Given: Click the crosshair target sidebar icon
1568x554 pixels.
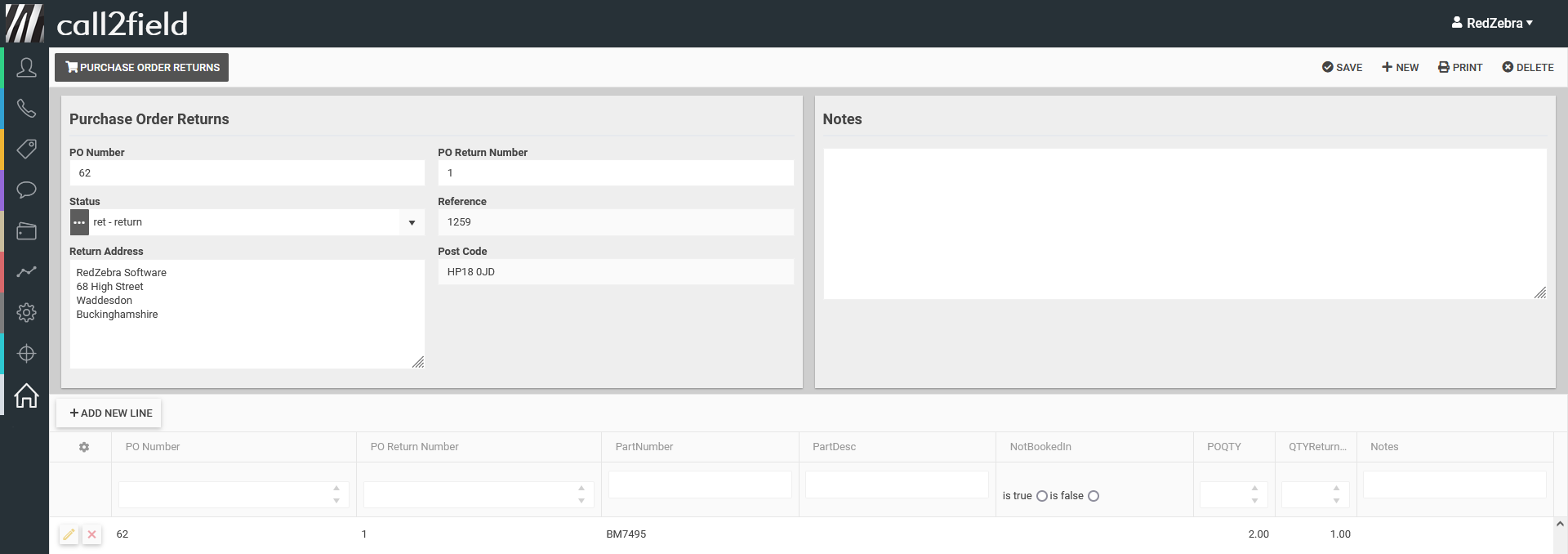Looking at the screenshot, I should pos(26,353).
